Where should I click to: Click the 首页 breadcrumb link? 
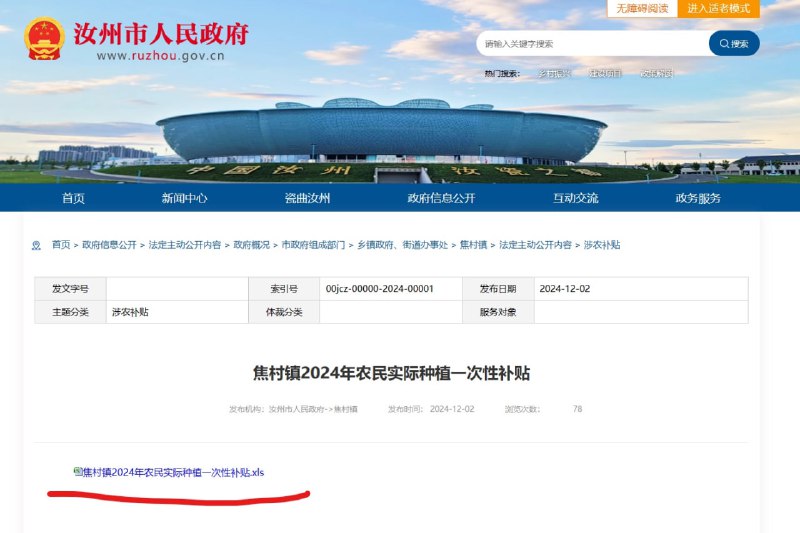tap(61, 245)
